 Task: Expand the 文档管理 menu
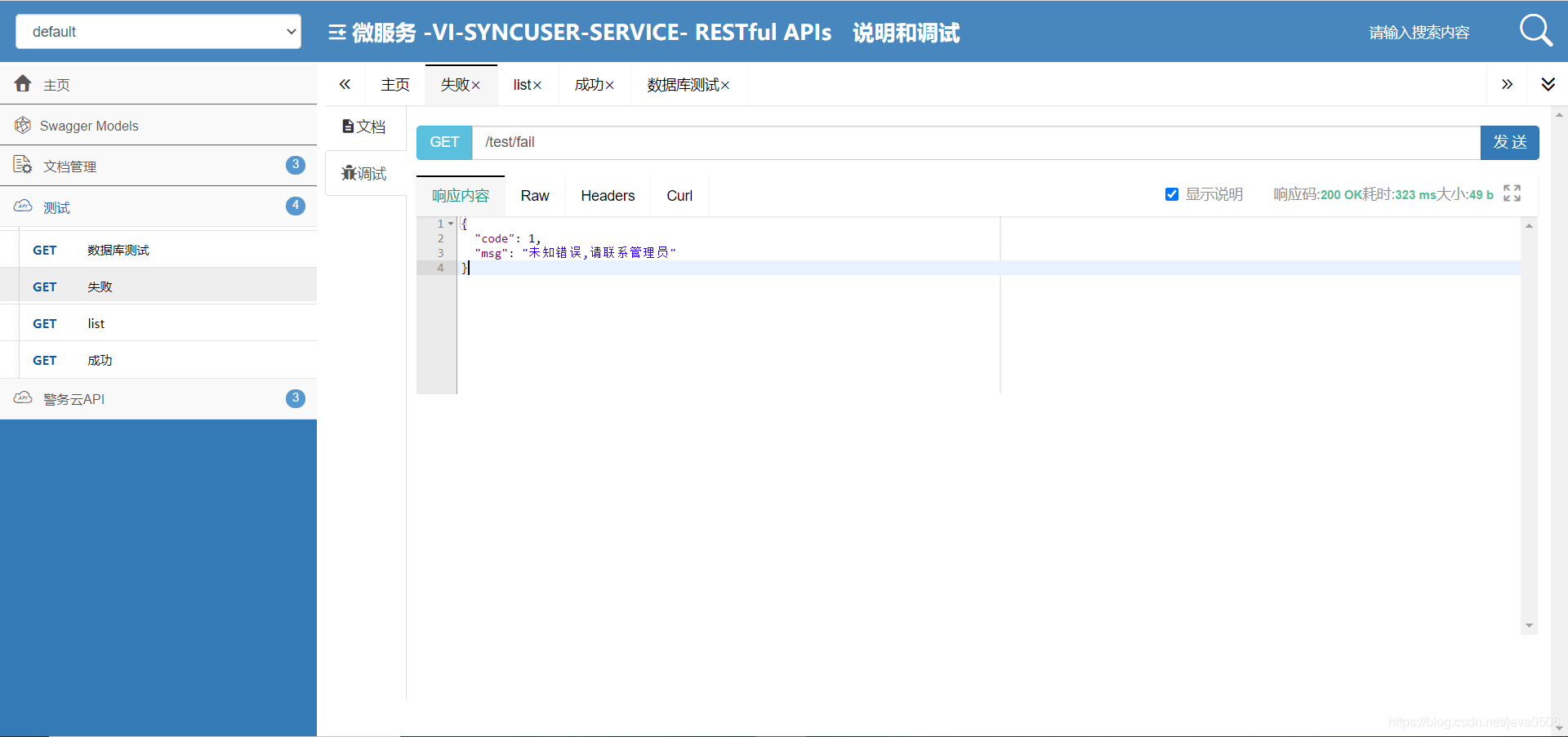158,166
